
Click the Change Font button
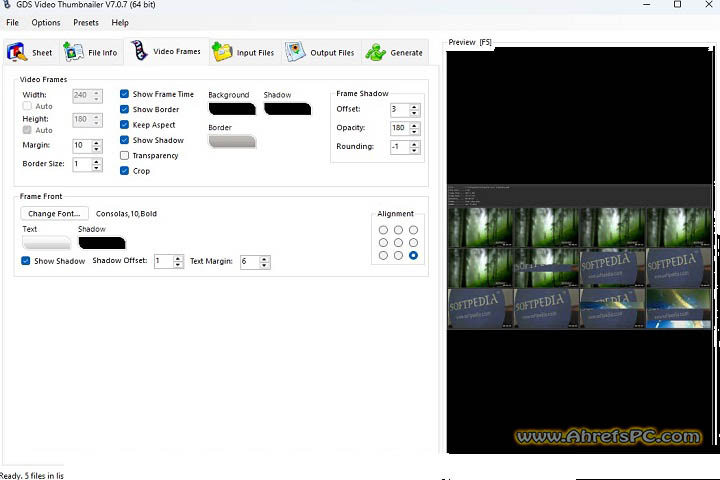[54, 214]
